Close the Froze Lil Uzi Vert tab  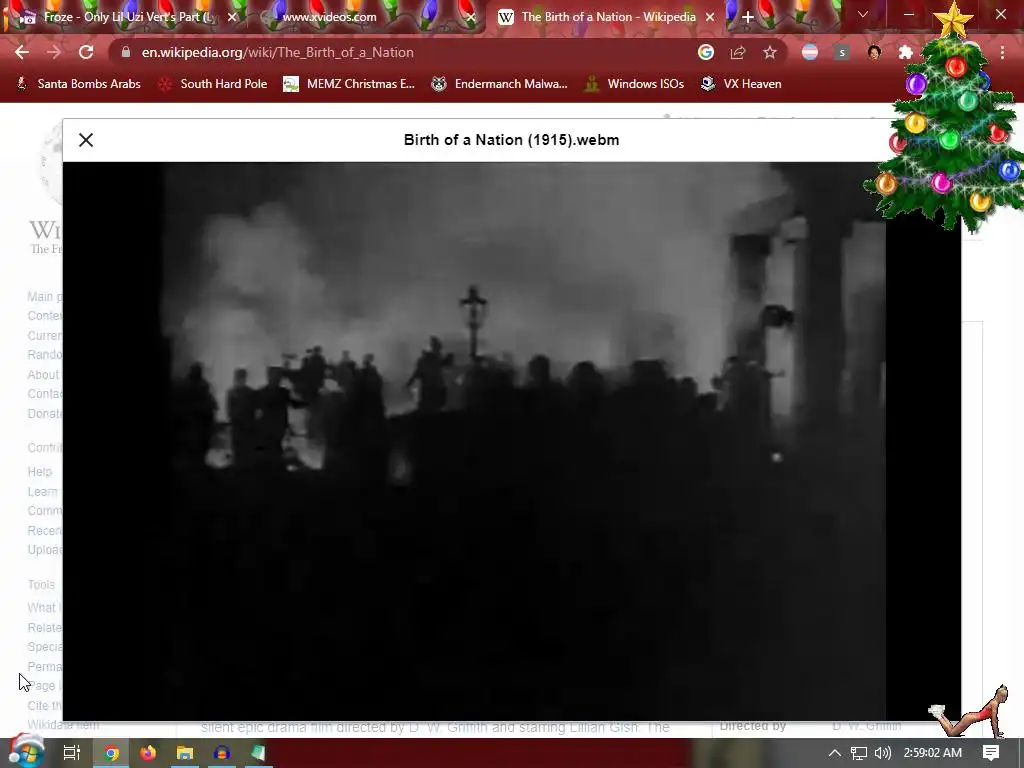[x=232, y=17]
